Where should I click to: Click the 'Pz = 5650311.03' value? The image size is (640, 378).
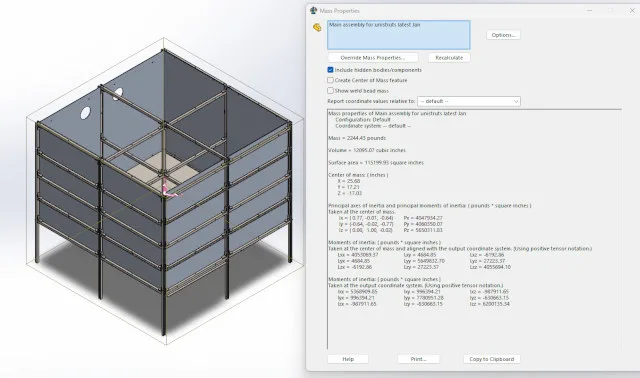point(423,230)
